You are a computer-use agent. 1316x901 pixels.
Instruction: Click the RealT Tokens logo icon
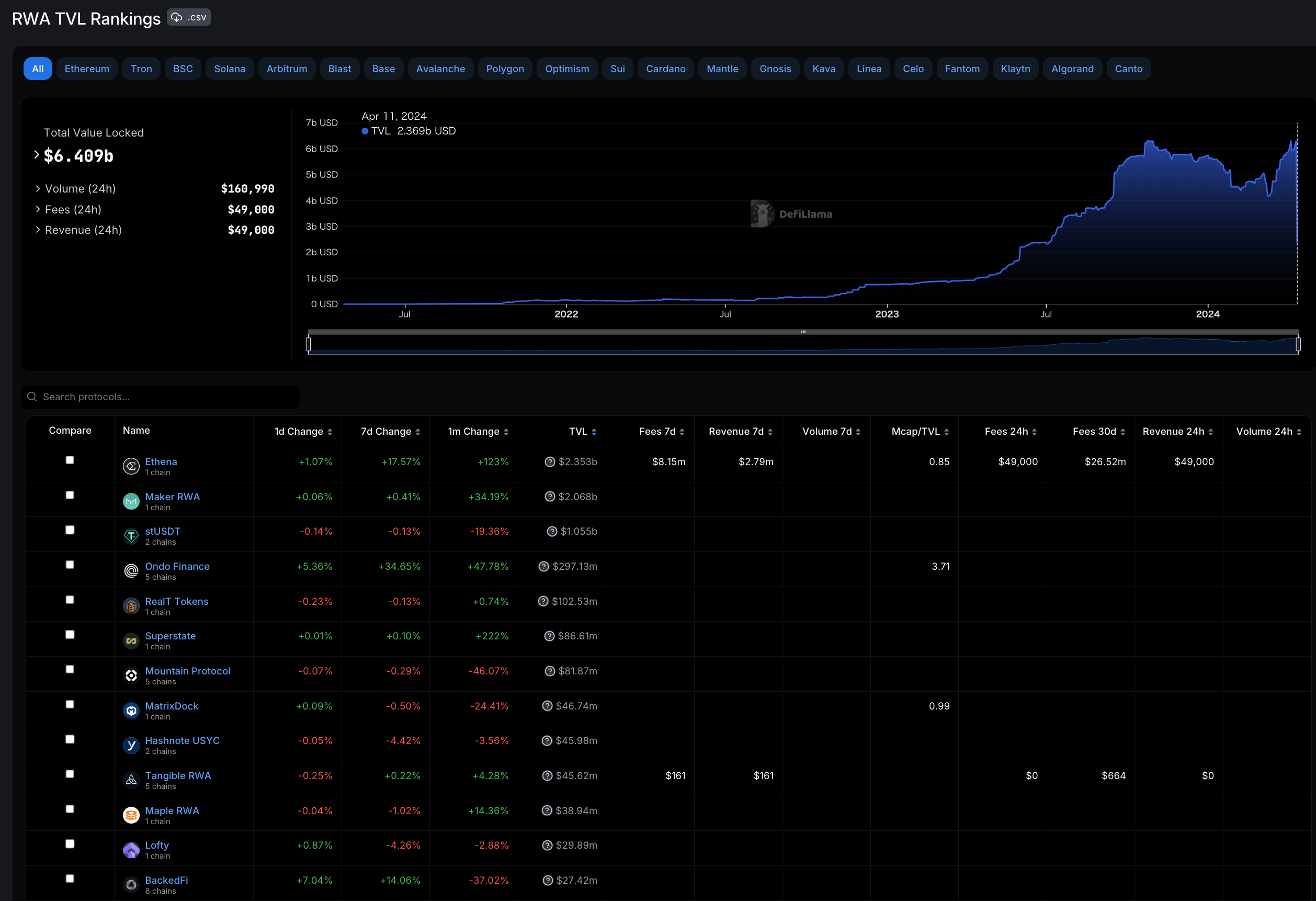(x=131, y=606)
